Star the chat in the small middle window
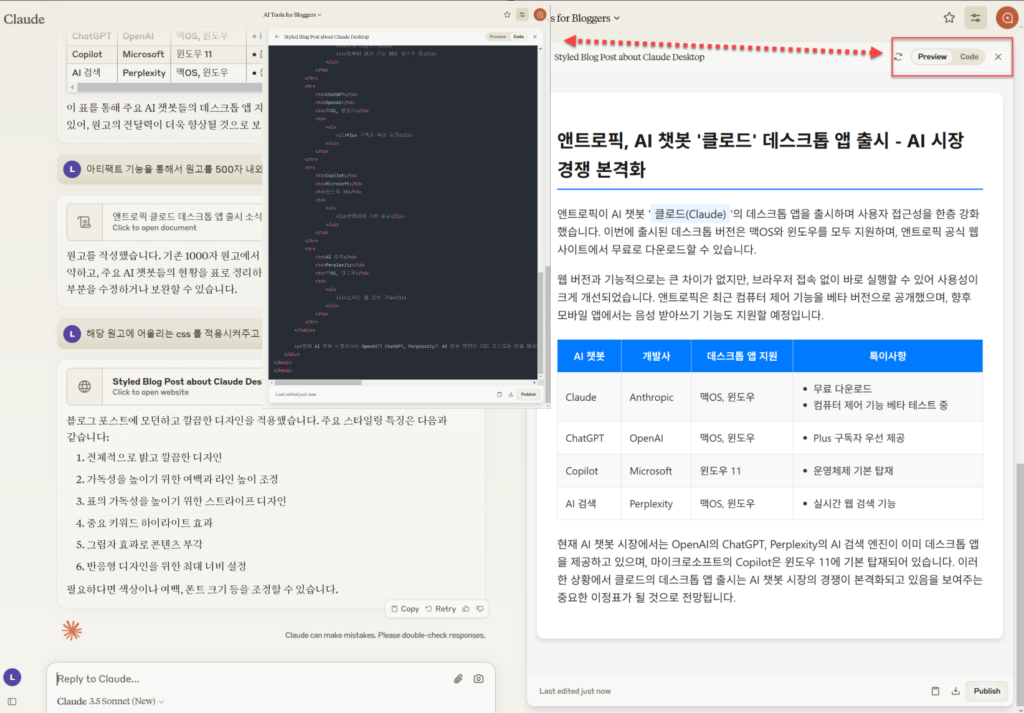This screenshot has height=713, width=1024. (x=507, y=14)
